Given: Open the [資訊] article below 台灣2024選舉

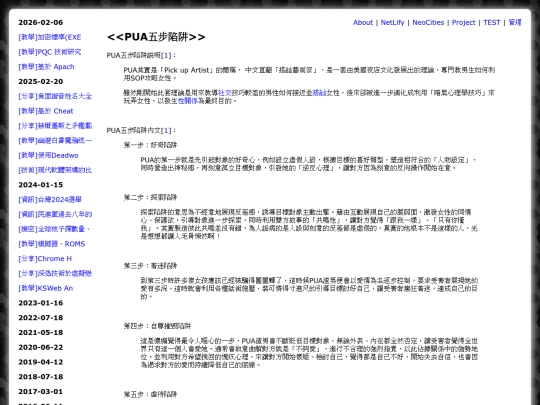Looking at the screenshot, I should point(55,214).
